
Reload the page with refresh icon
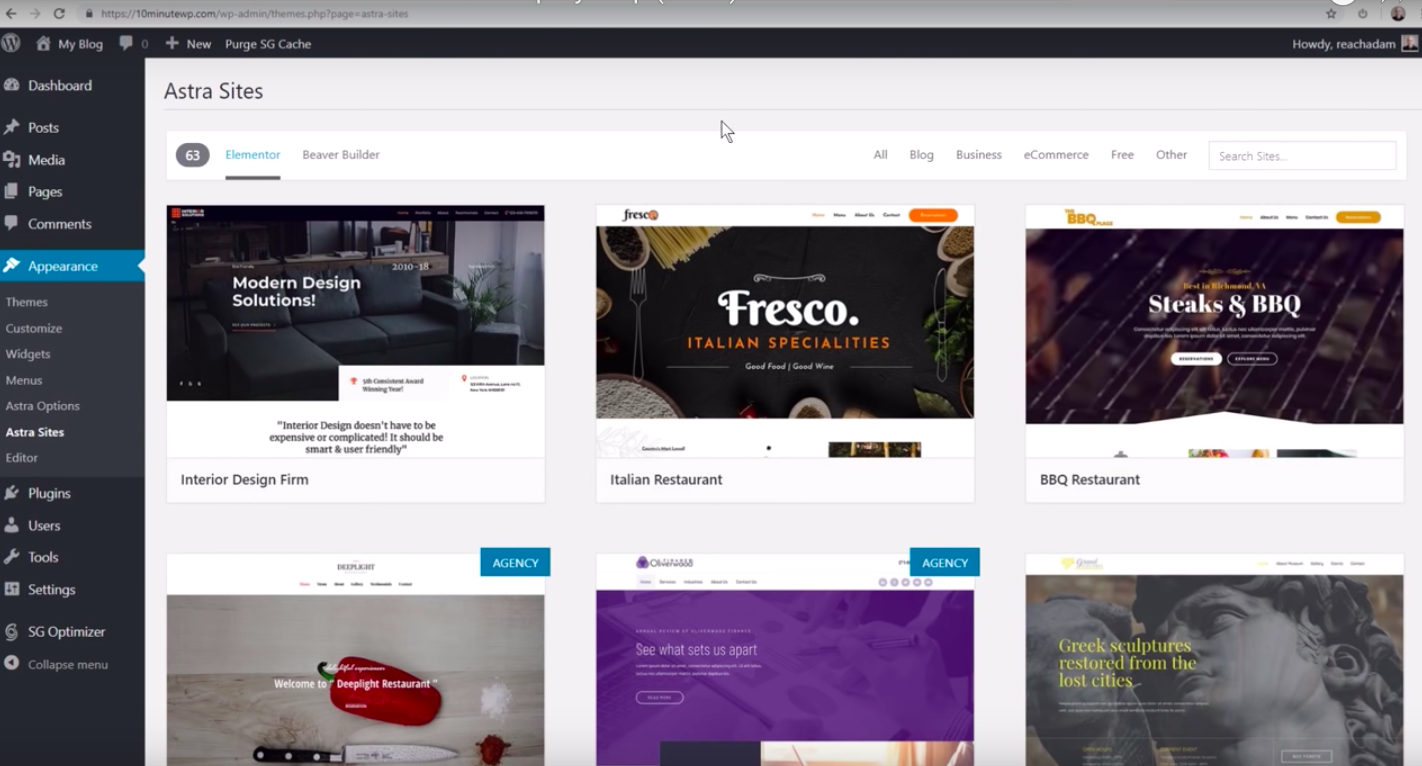pos(59,13)
